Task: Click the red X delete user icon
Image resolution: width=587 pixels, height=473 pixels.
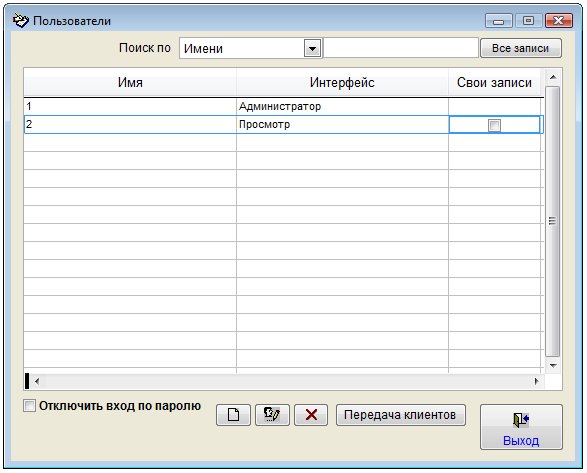Action: pos(311,415)
